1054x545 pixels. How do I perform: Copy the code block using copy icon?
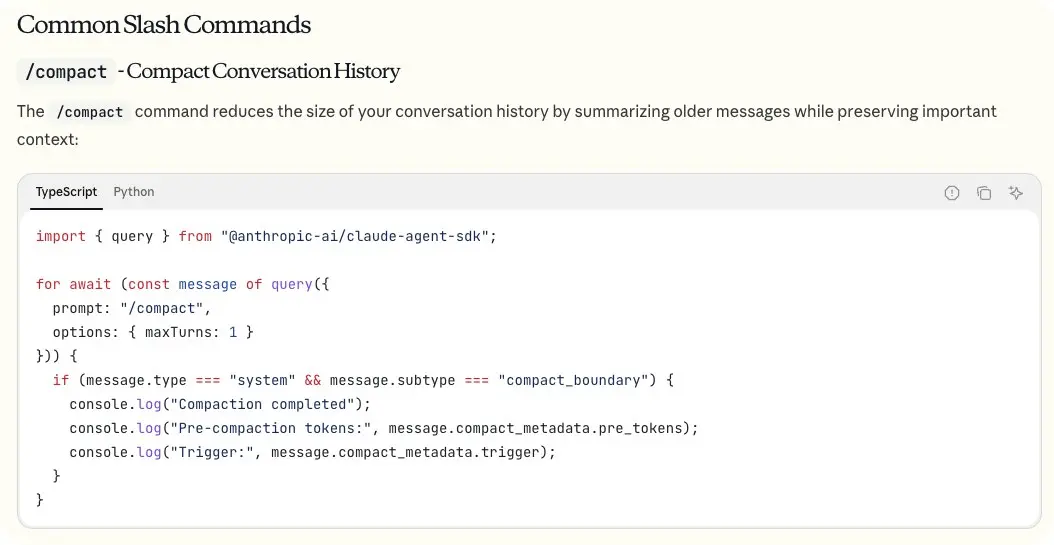click(984, 193)
